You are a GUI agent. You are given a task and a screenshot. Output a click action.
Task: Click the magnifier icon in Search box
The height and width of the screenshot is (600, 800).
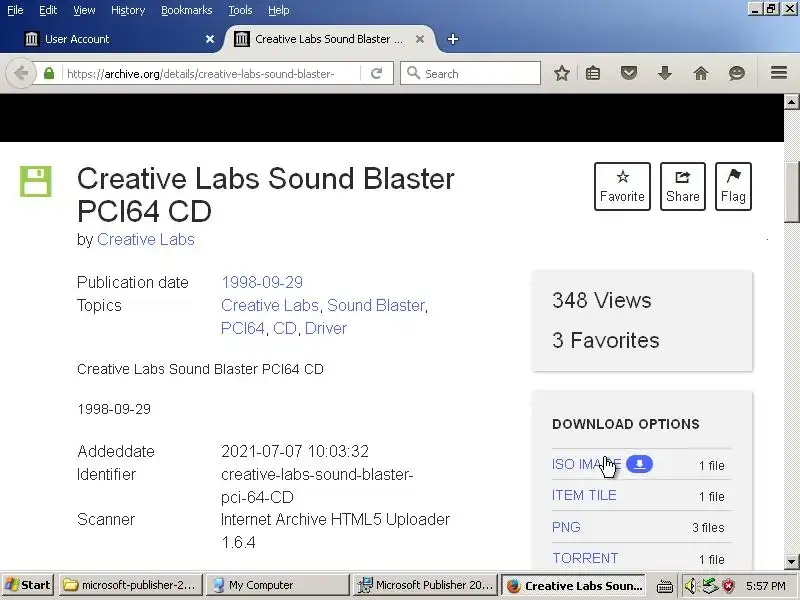tap(414, 73)
